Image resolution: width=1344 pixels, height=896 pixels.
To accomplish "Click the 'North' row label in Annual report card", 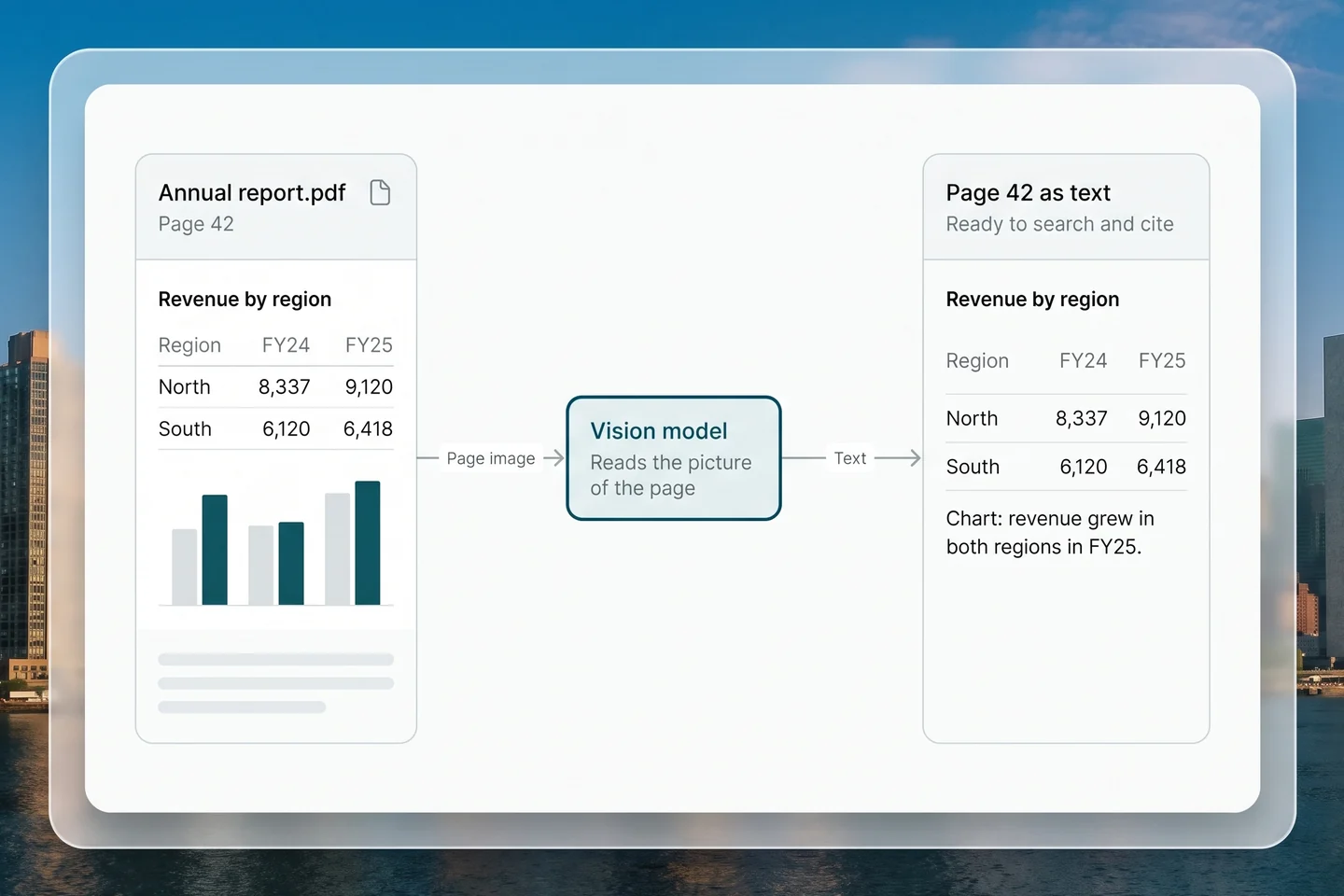I will [x=185, y=386].
